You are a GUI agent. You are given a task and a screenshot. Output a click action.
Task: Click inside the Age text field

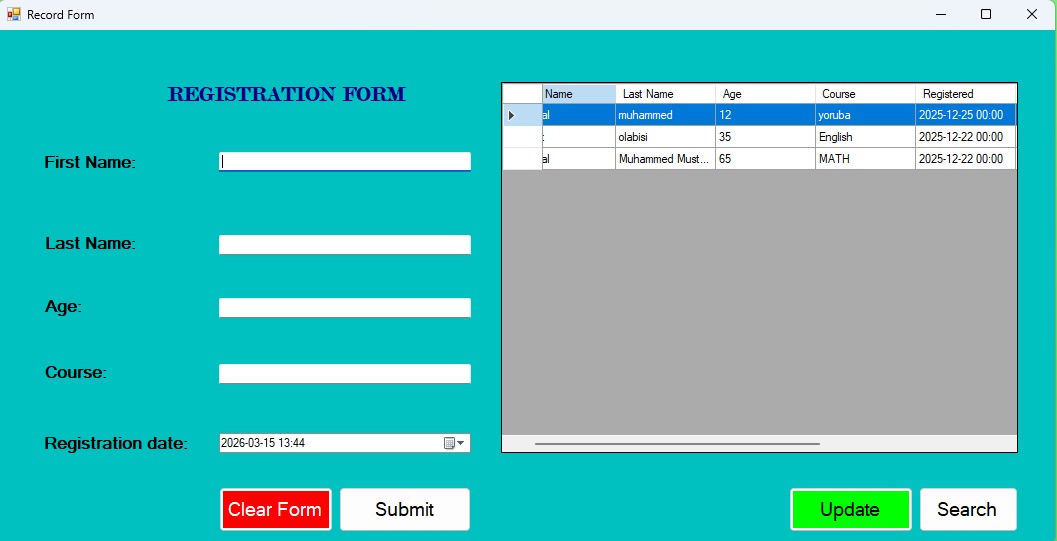[x=344, y=308]
